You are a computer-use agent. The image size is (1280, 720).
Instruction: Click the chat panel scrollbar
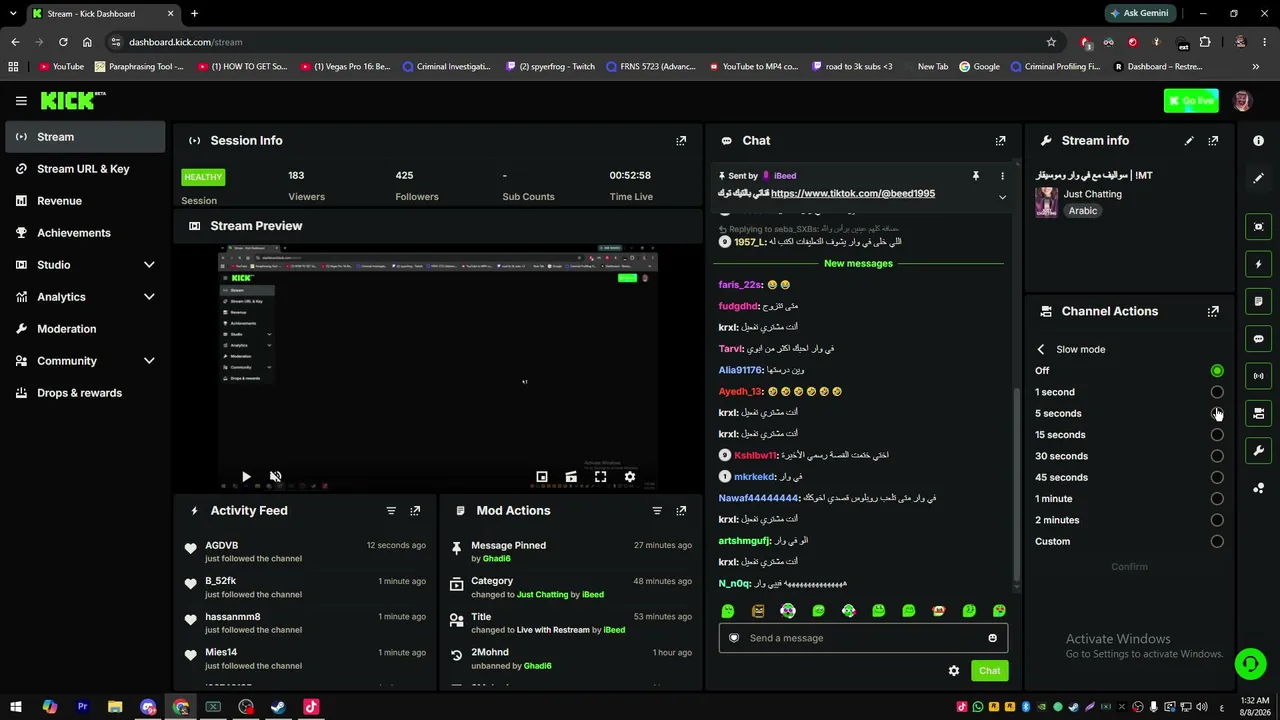pos(1017,485)
